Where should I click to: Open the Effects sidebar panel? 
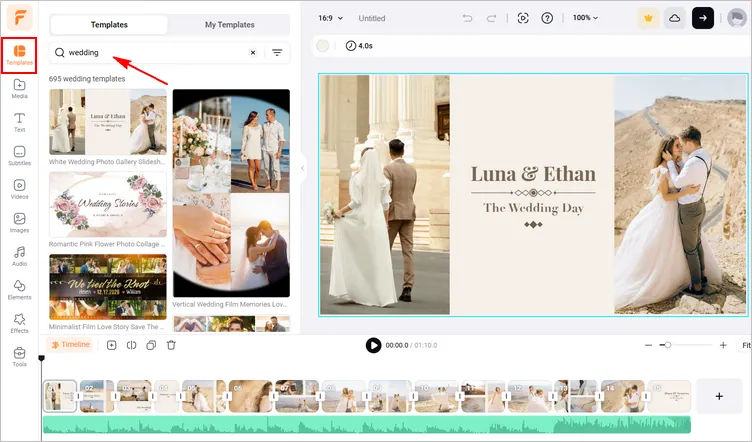coord(19,324)
